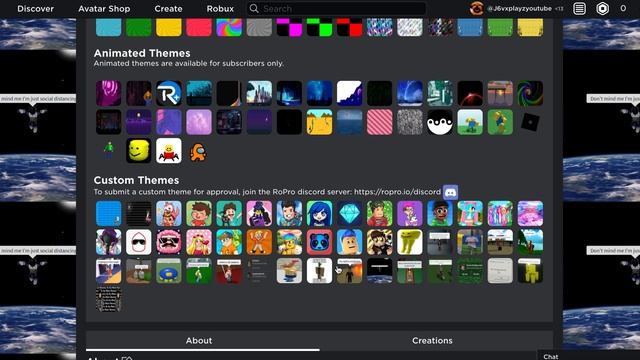Pick the blonde girl with hearts custom theme
Viewport: 640px width, 360px height.
[x=199, y=242]
